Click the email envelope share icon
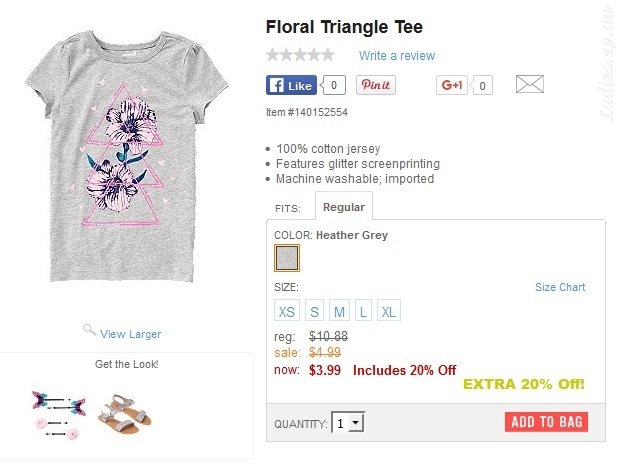 pos(530,84)
